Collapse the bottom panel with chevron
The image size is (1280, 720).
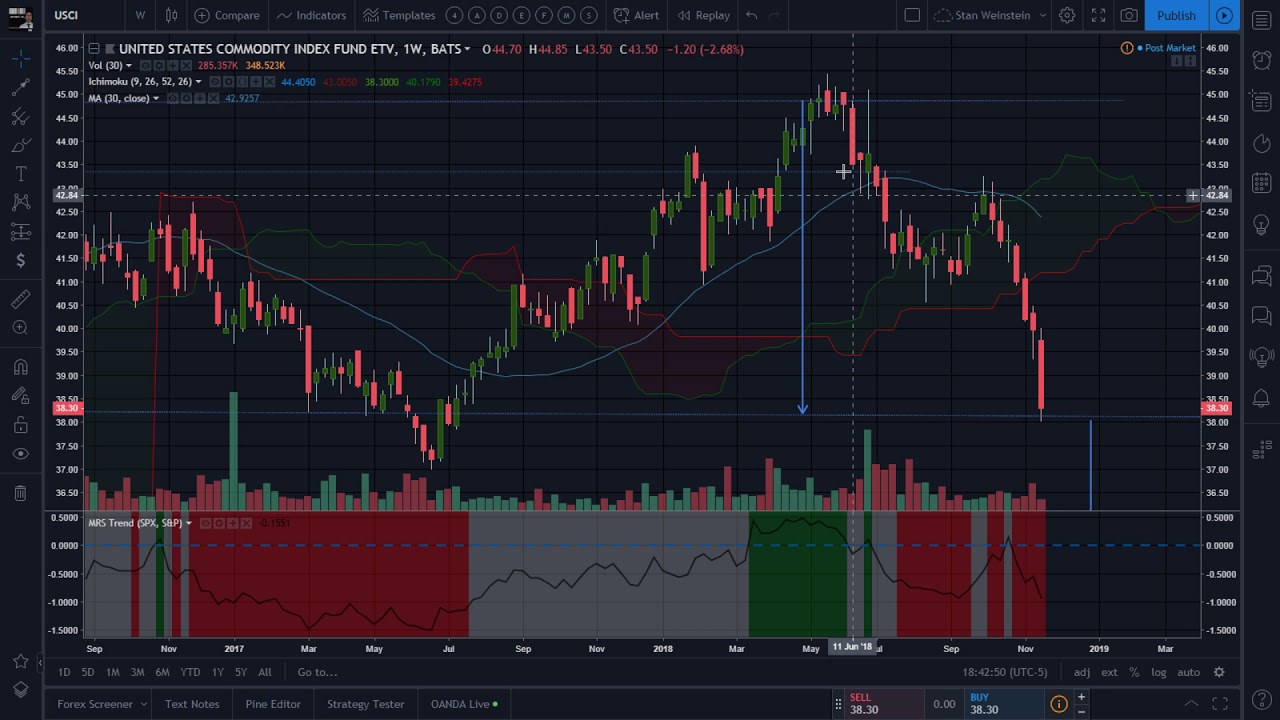[1191, 704]
